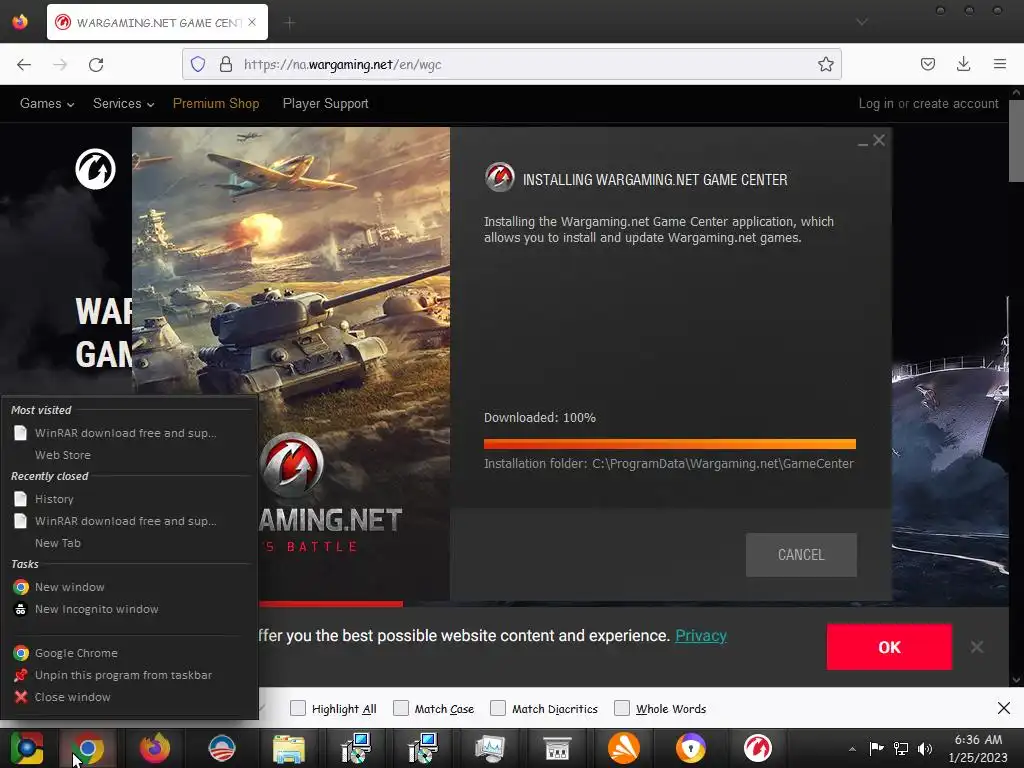Viewport: 1024px width, 768px height.
Task: Go back using the browser back arrow
Action: click(24, 64)
